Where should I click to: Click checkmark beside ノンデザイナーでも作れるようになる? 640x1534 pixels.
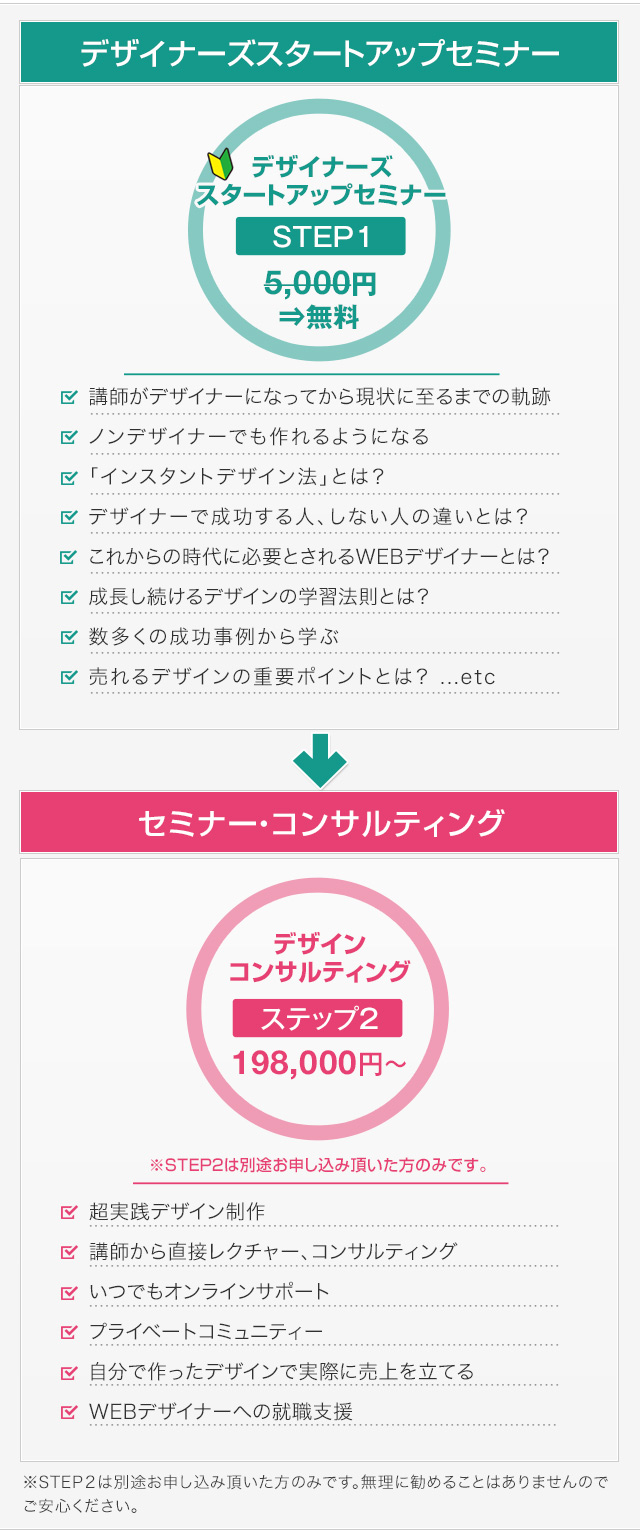tap(69, 437)
